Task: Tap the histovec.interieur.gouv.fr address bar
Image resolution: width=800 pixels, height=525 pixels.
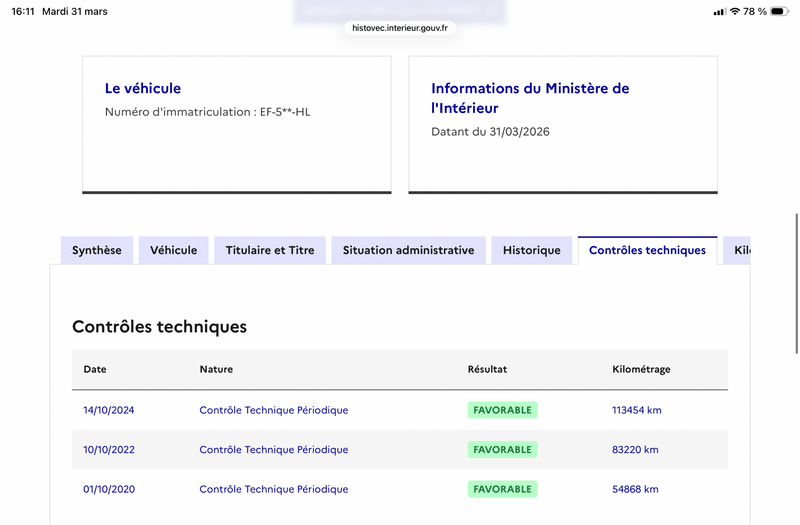Action: (400, 28)
